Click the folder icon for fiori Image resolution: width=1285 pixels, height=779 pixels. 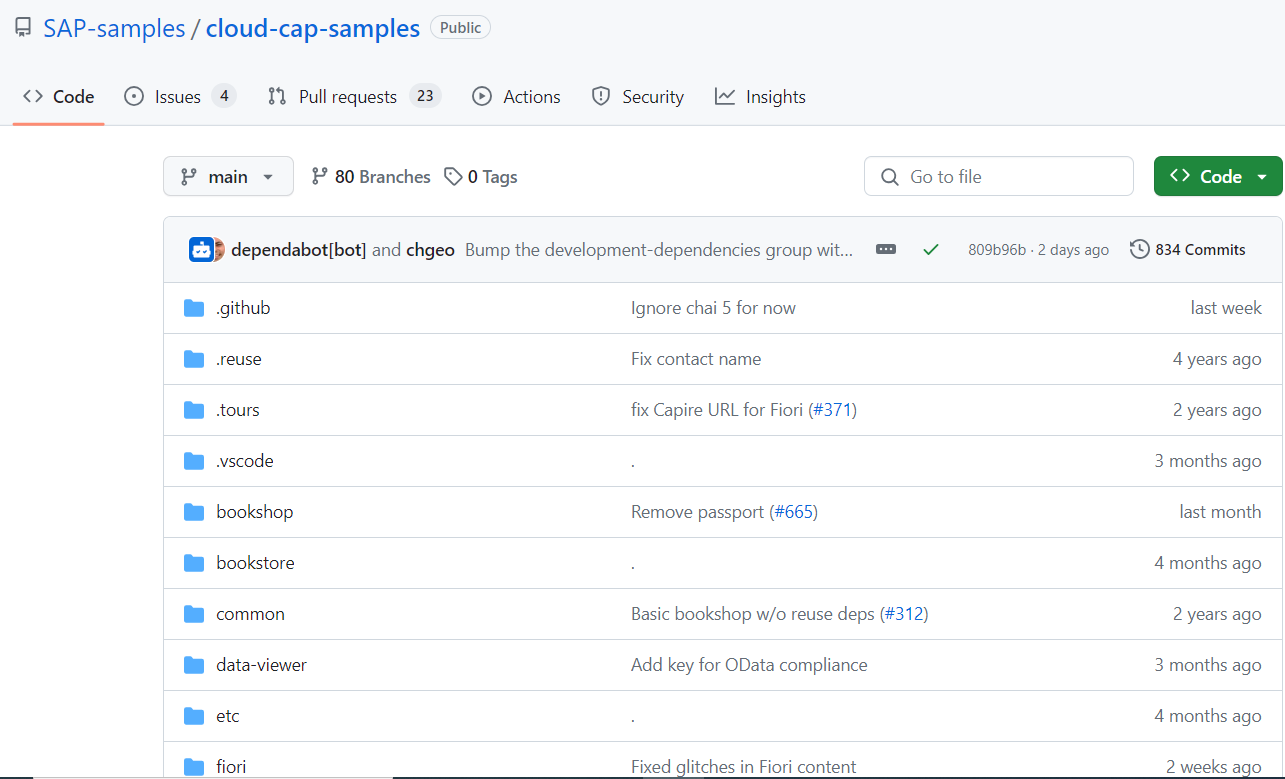(194, 767)
